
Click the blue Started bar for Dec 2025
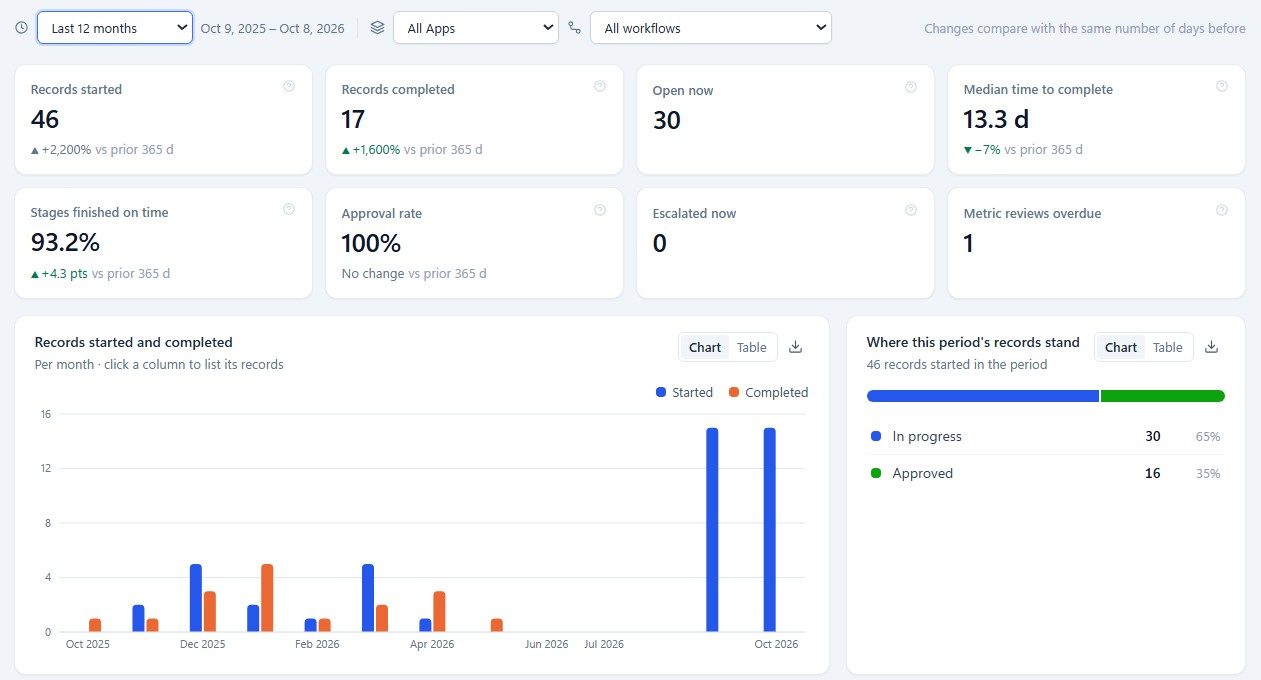coord(196,598)
